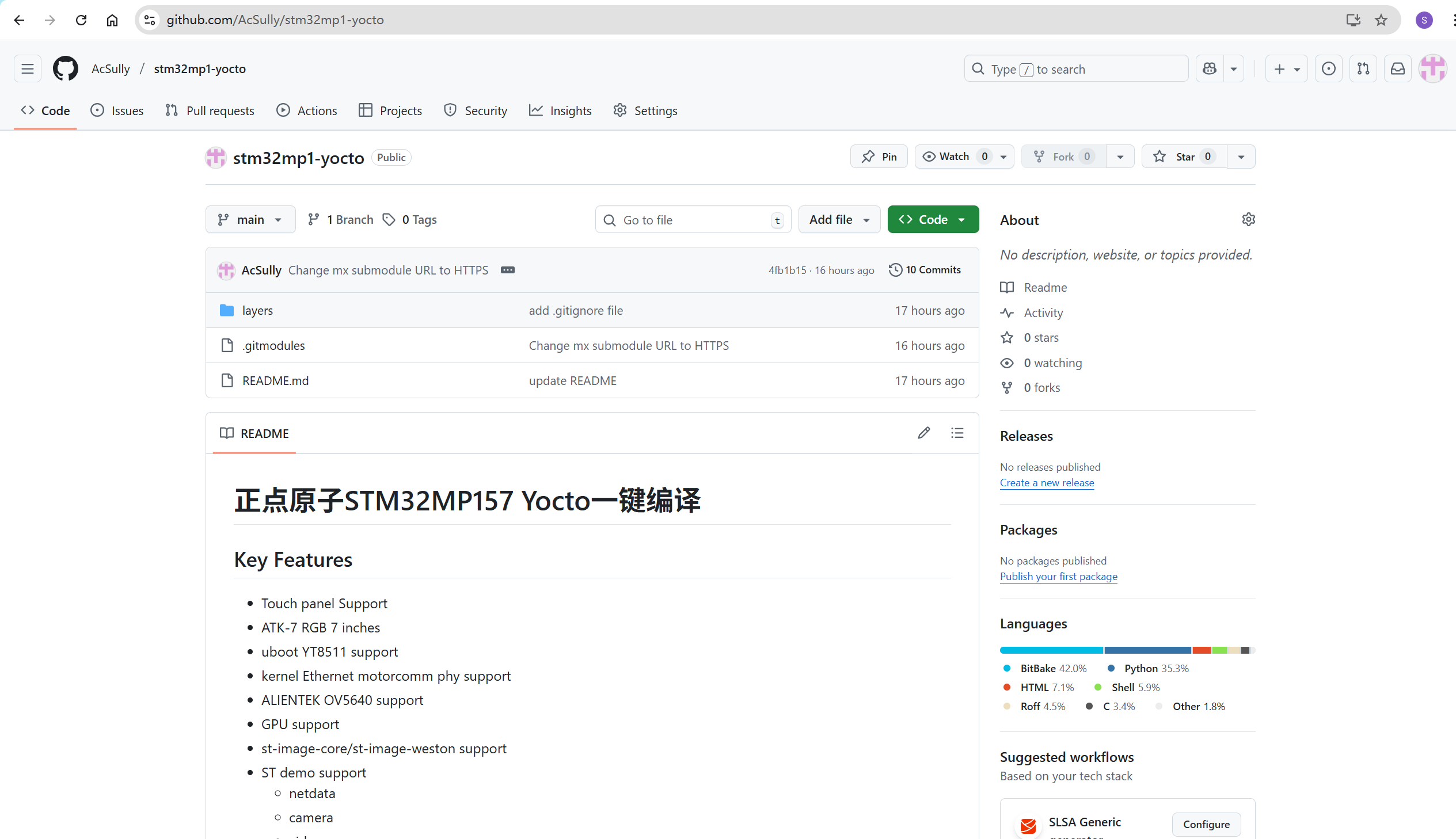Star the stm32mp1-yocto repository
Viewport: 1456px width, 839px height.
click(x=1184, y=157)
